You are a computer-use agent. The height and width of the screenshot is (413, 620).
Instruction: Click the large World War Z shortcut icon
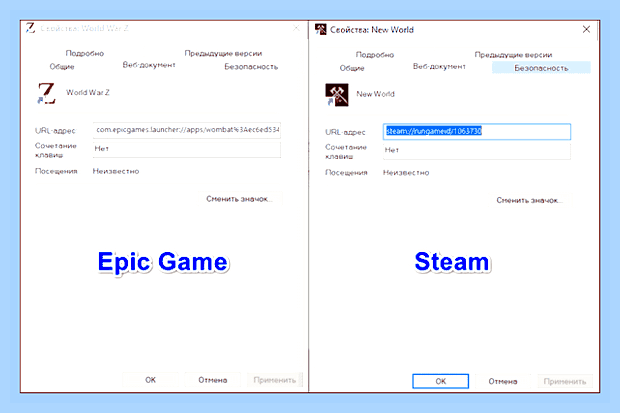click(46, 93)
